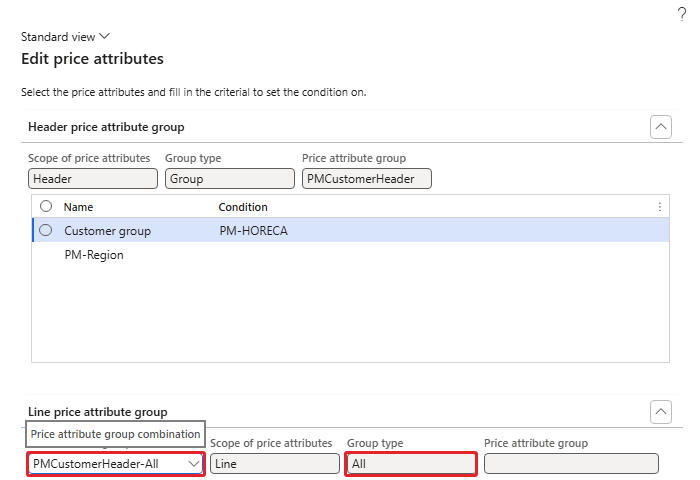Click the Customer group name cell
Viewport: 700px width, 480px height.
click(108, 231)
